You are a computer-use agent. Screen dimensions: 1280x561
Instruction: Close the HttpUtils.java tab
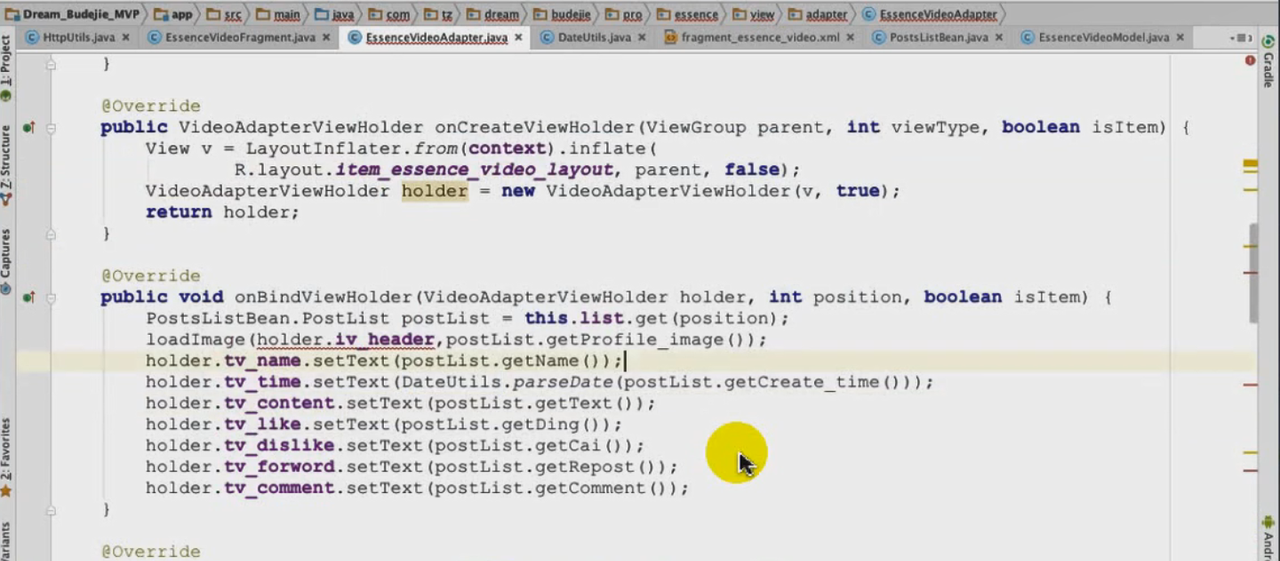pyautogui.click(x=124, y=38)
